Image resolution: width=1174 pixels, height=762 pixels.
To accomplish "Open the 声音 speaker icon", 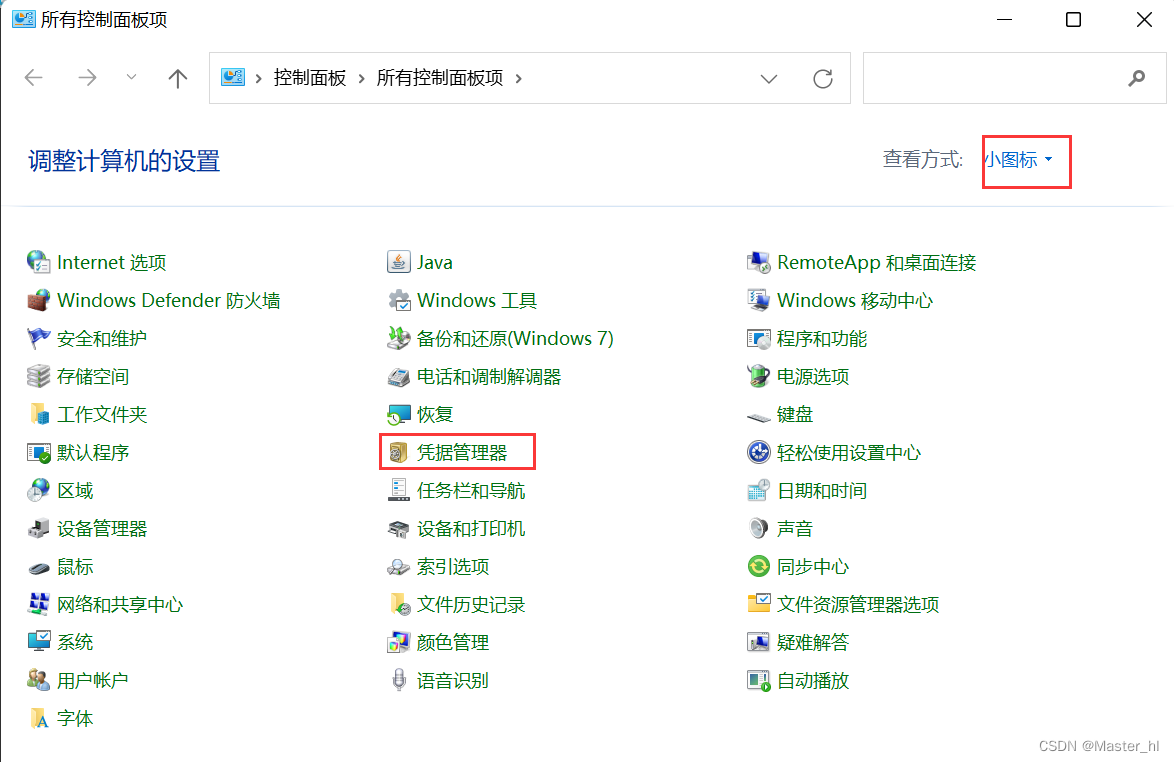I will 758,528.
